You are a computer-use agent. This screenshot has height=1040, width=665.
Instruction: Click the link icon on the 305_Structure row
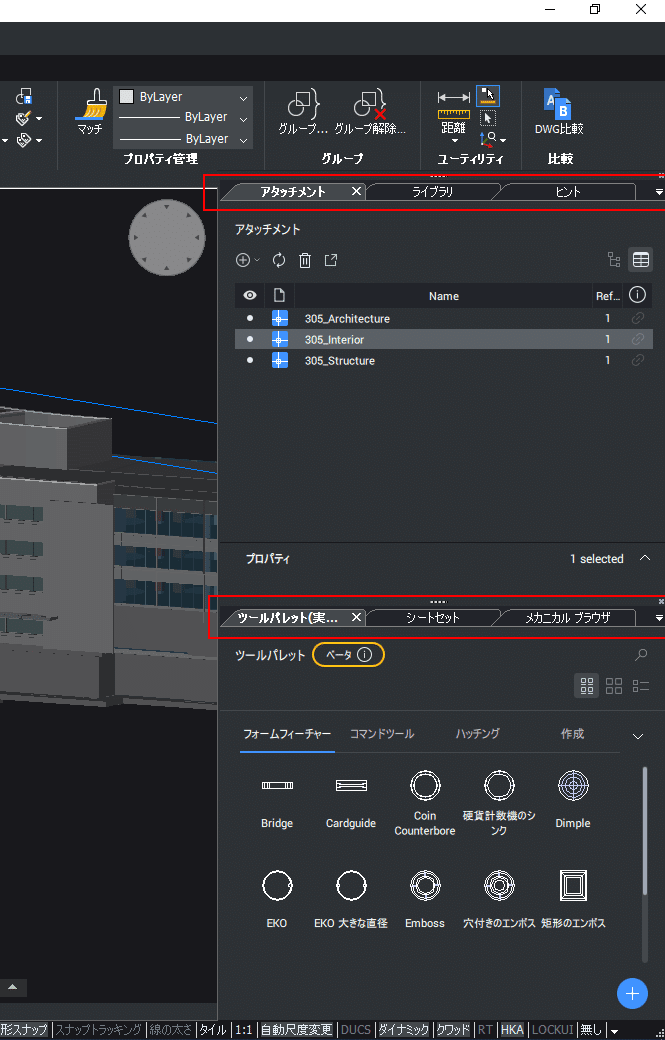coord(638,360)
